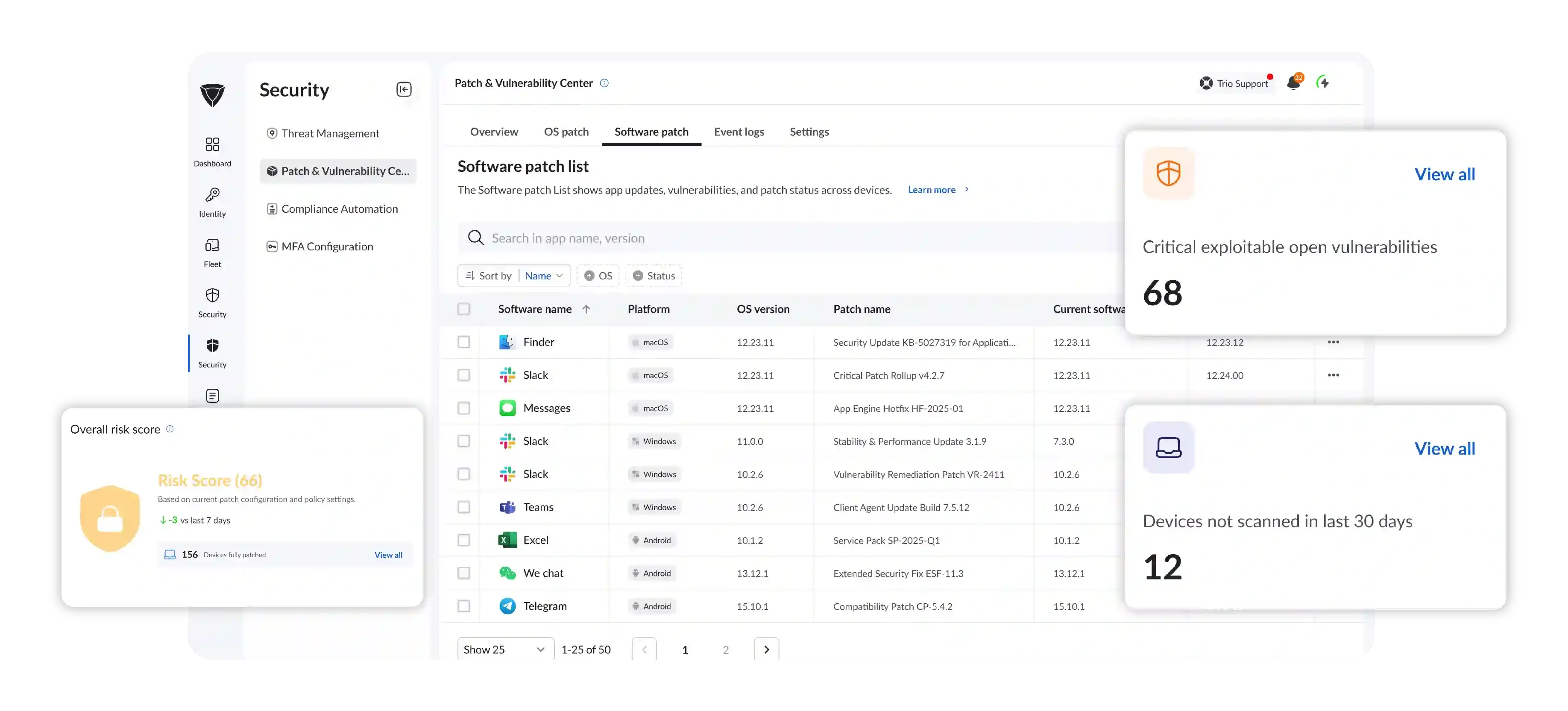Open the Show 25 rows dropdown
1568x711 pixels.
click(505, 649)
